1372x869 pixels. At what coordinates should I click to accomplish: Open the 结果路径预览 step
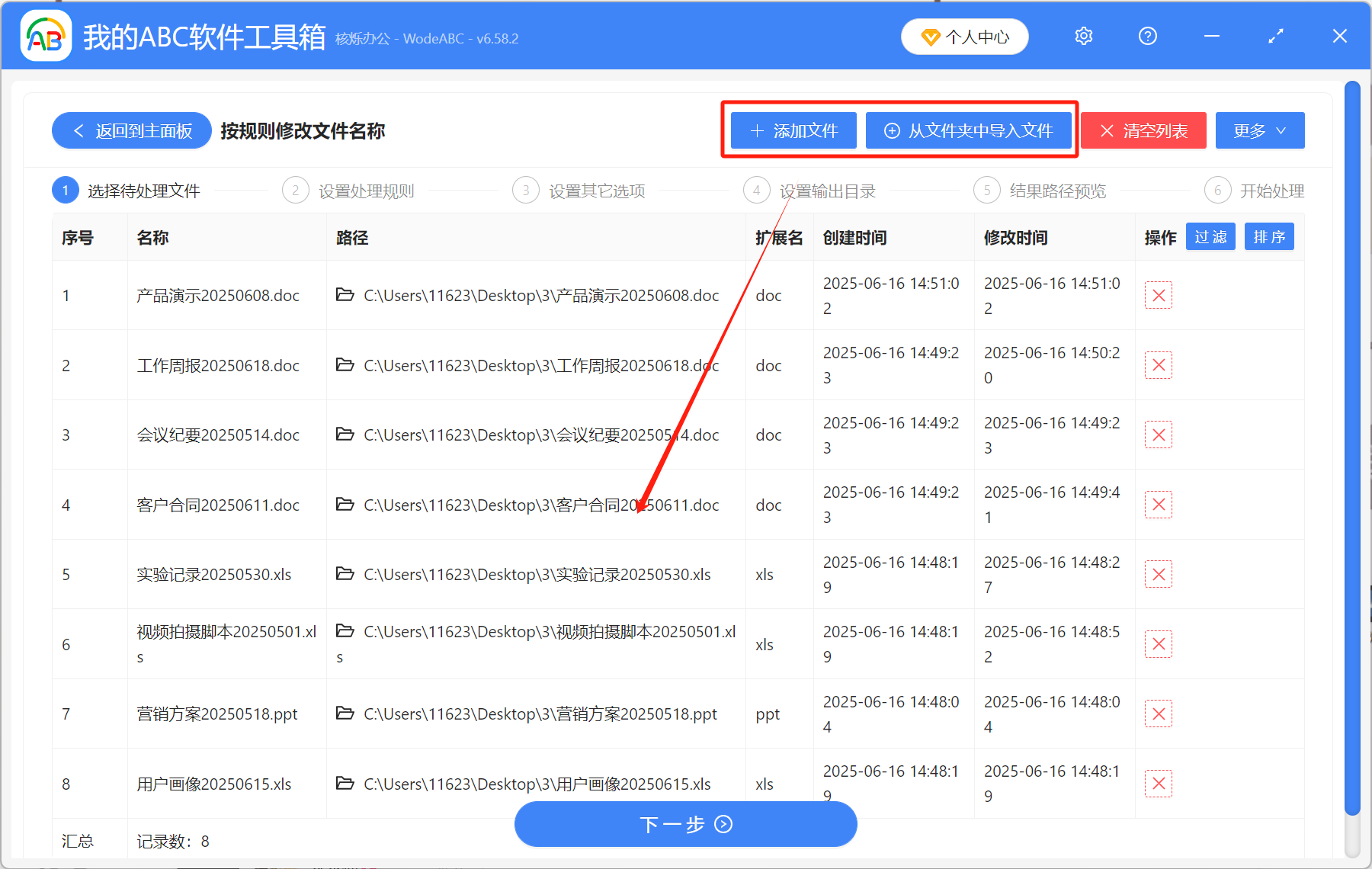(x=1057, y=191)
